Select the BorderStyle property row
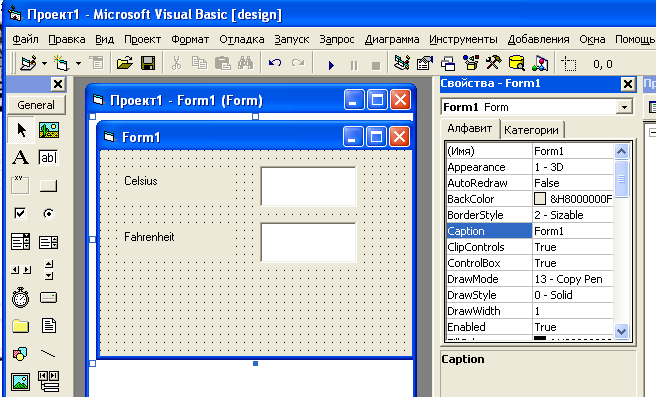The image size is (656, 397). [530, 215]
